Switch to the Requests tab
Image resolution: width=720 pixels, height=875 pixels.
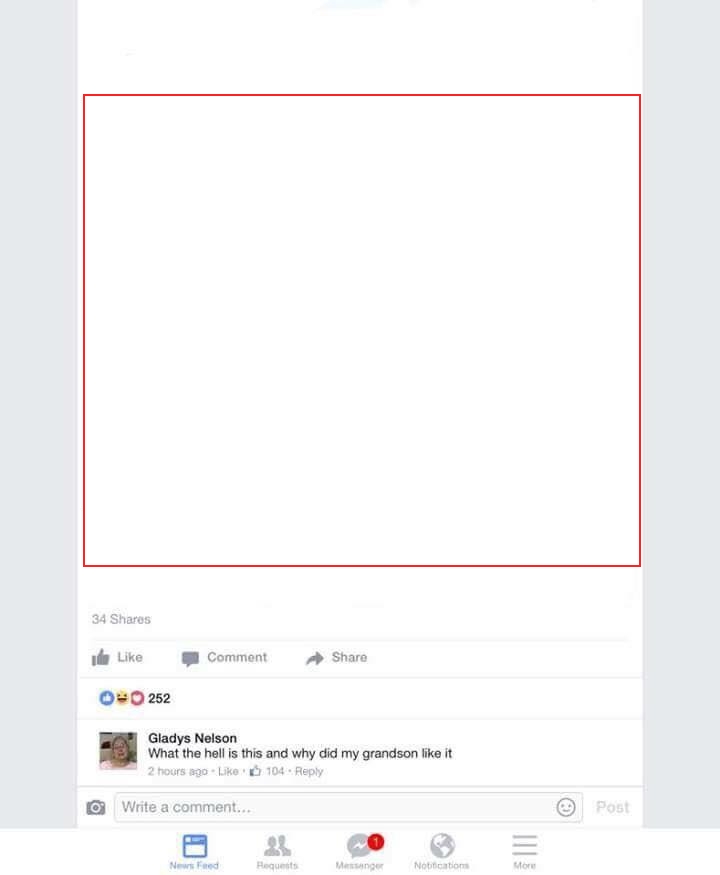pos(277,852)
